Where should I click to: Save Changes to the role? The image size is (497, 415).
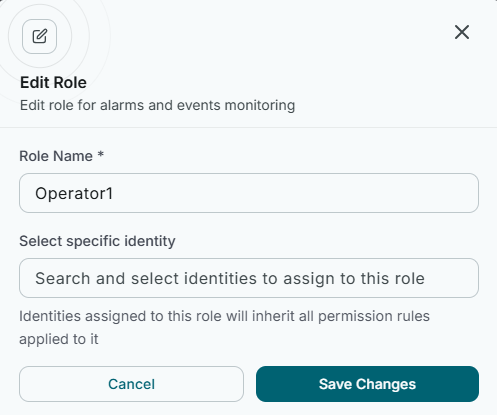coord(367,384)
